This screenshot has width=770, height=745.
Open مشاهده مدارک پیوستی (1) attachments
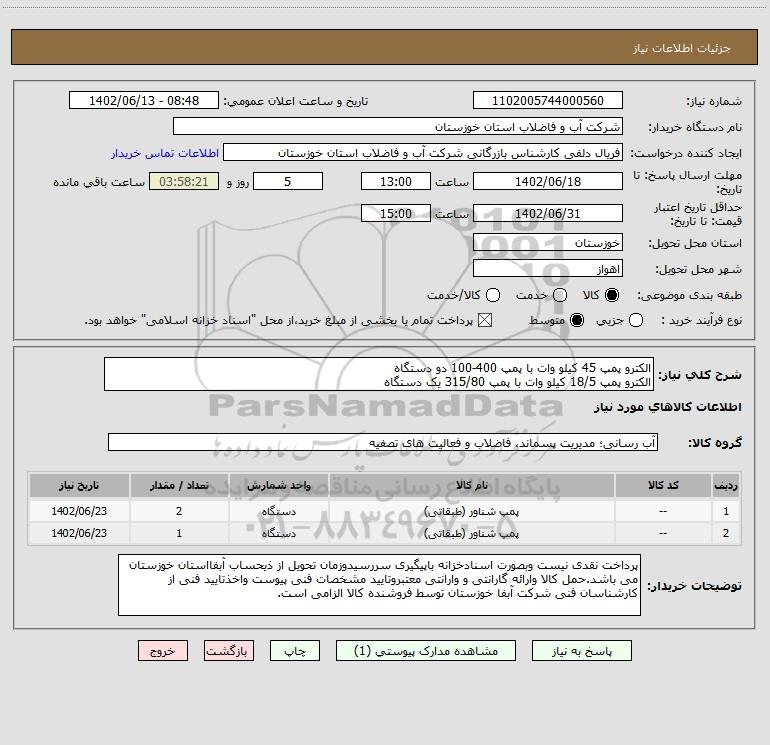pos(426,651)
